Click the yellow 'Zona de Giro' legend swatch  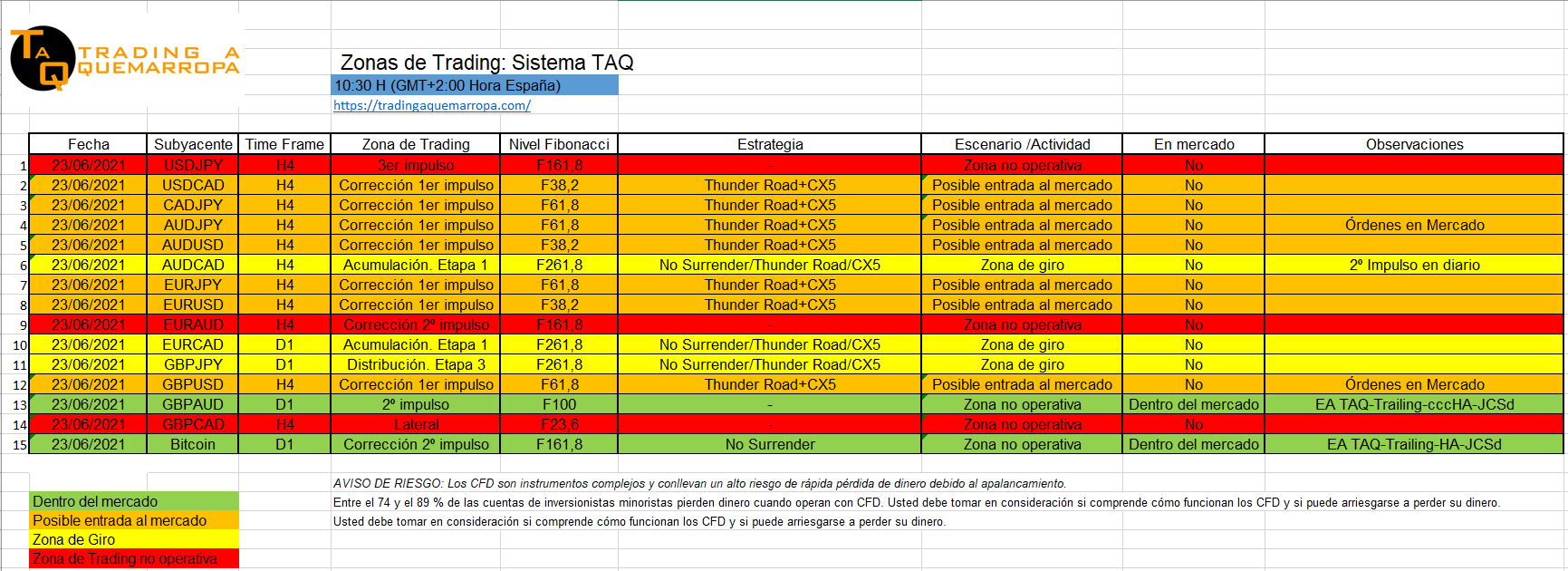point(134,539)
